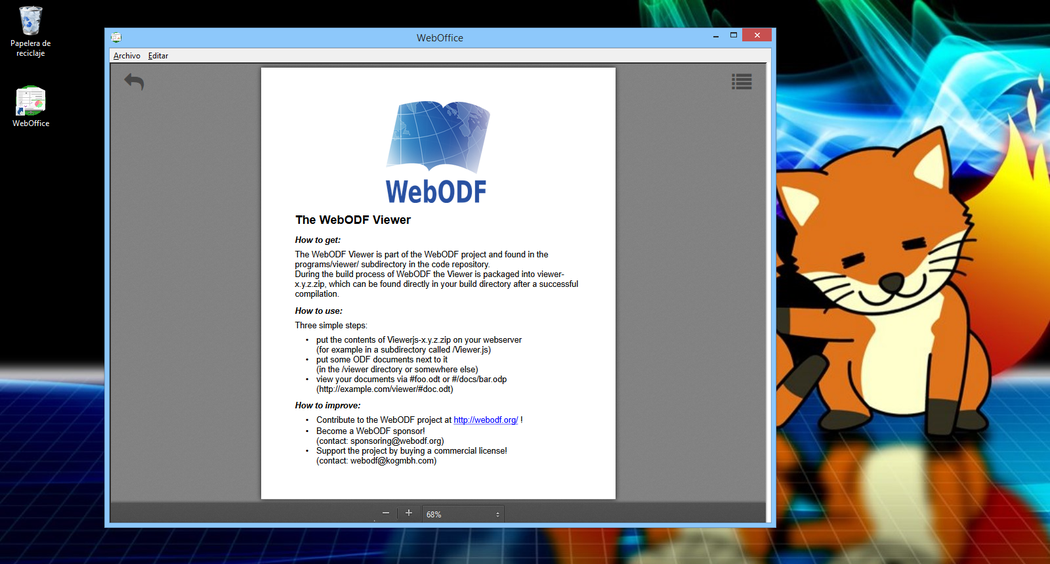Open the WebOffice desktop shortcut
1050x564 pixels.
tap(31, 103)
